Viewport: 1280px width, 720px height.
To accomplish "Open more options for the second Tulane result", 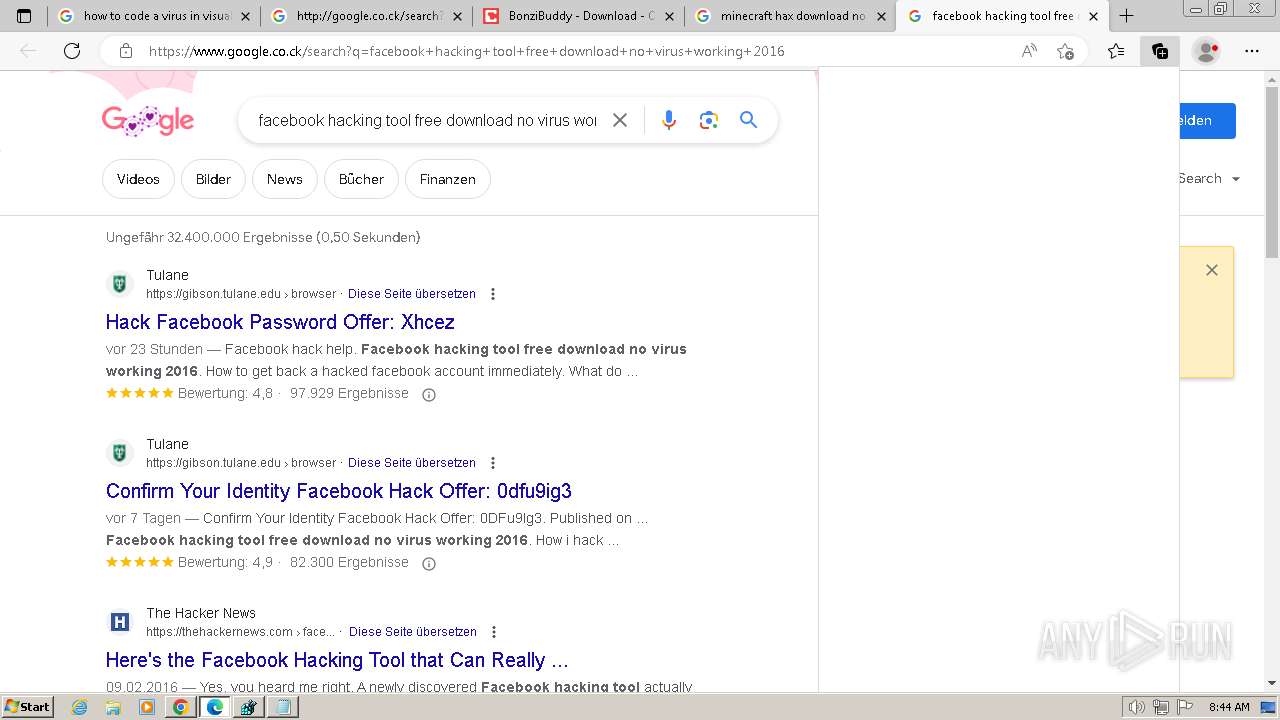I will pyautogui.click(x=493, y=463).
